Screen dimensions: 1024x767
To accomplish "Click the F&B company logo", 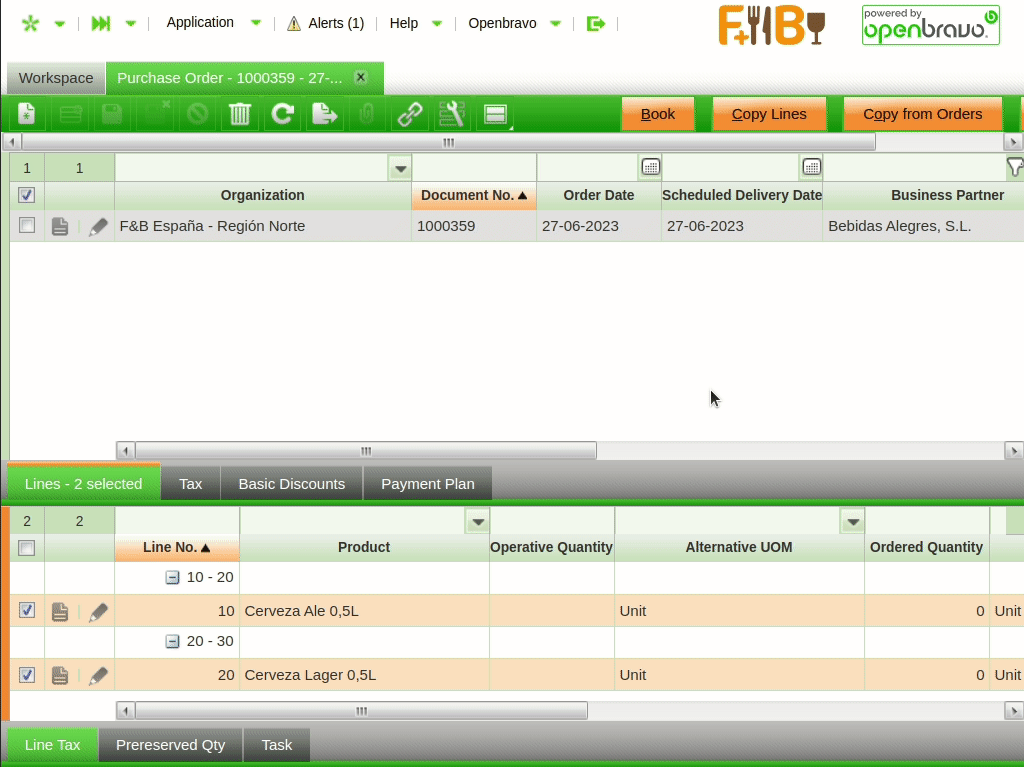I will 772,25.
